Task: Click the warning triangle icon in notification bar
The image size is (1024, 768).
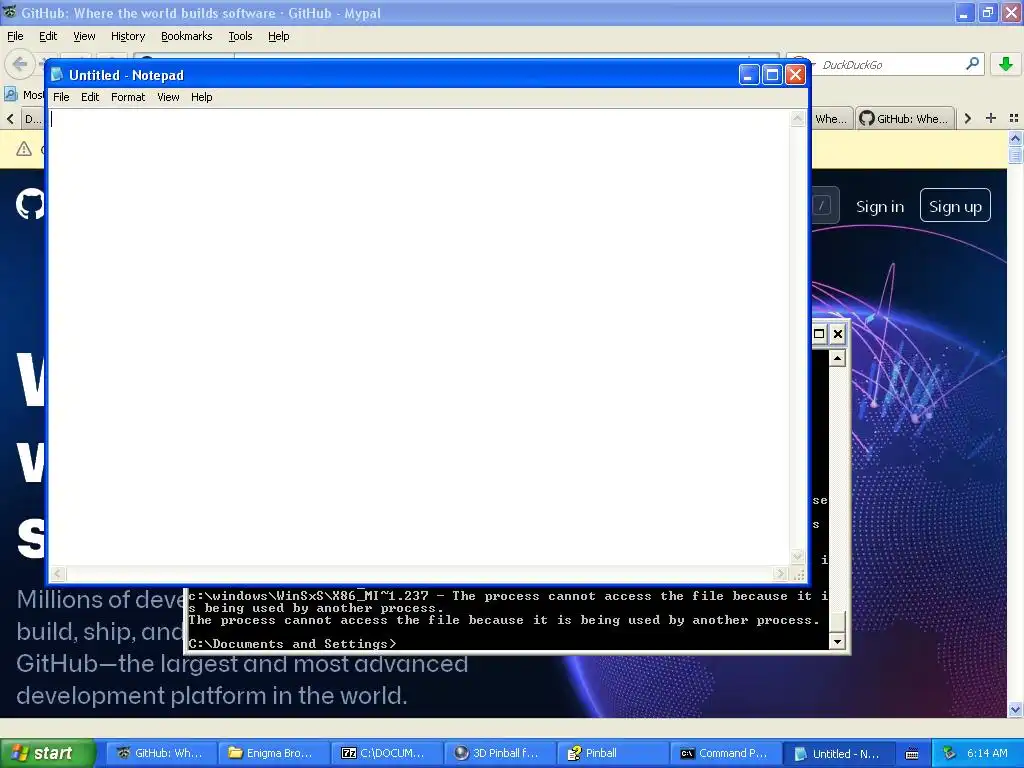Action: click(x=24, y=149)
